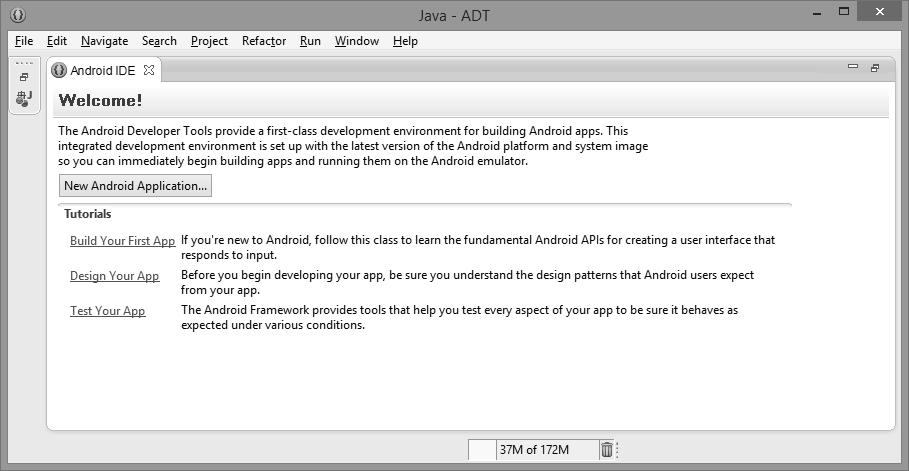
Task: Open the Project menu
Action: (x=209, y=41)
